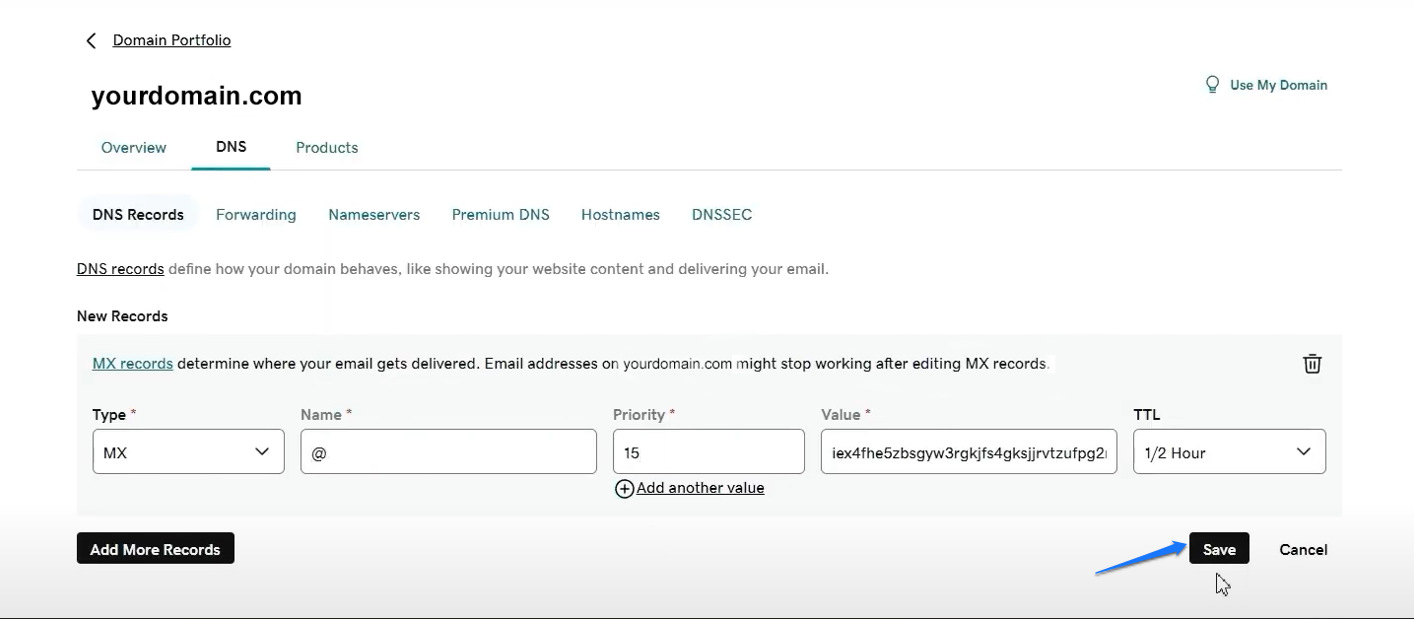This screenshot has height=619, width=1414.
Task: View the Hostnames sub-tab
Action: coord(620,215)
